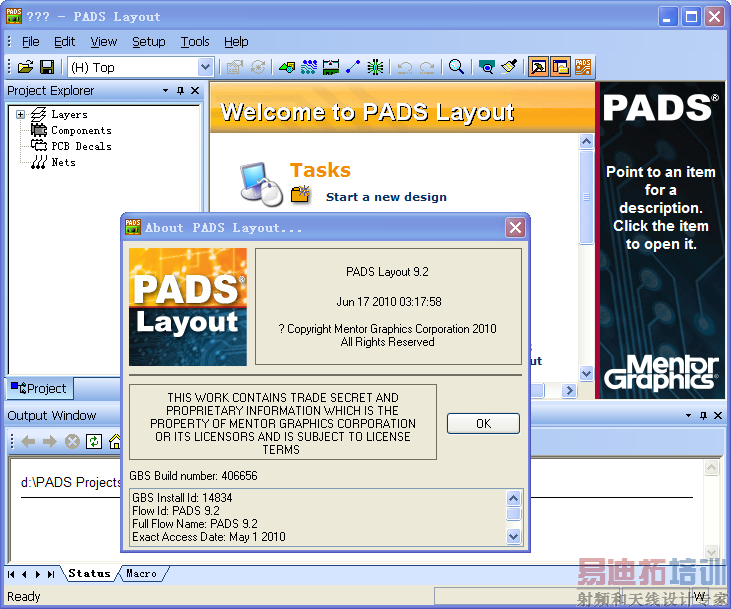
Task: Click the Output Window forward arrow
Action: [49, 441]
